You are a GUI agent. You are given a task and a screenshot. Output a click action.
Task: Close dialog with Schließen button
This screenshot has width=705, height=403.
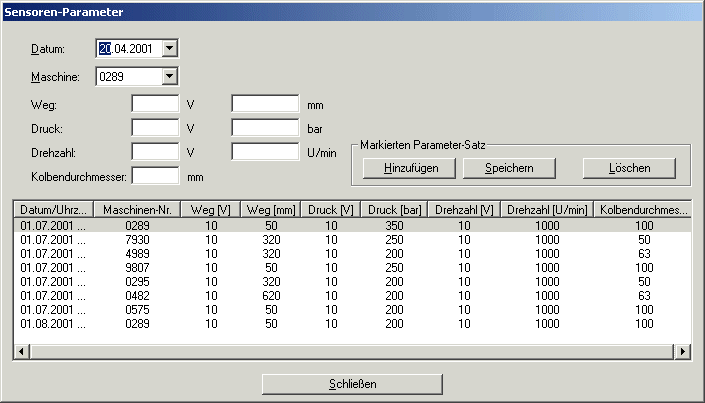tap(352, 384)
